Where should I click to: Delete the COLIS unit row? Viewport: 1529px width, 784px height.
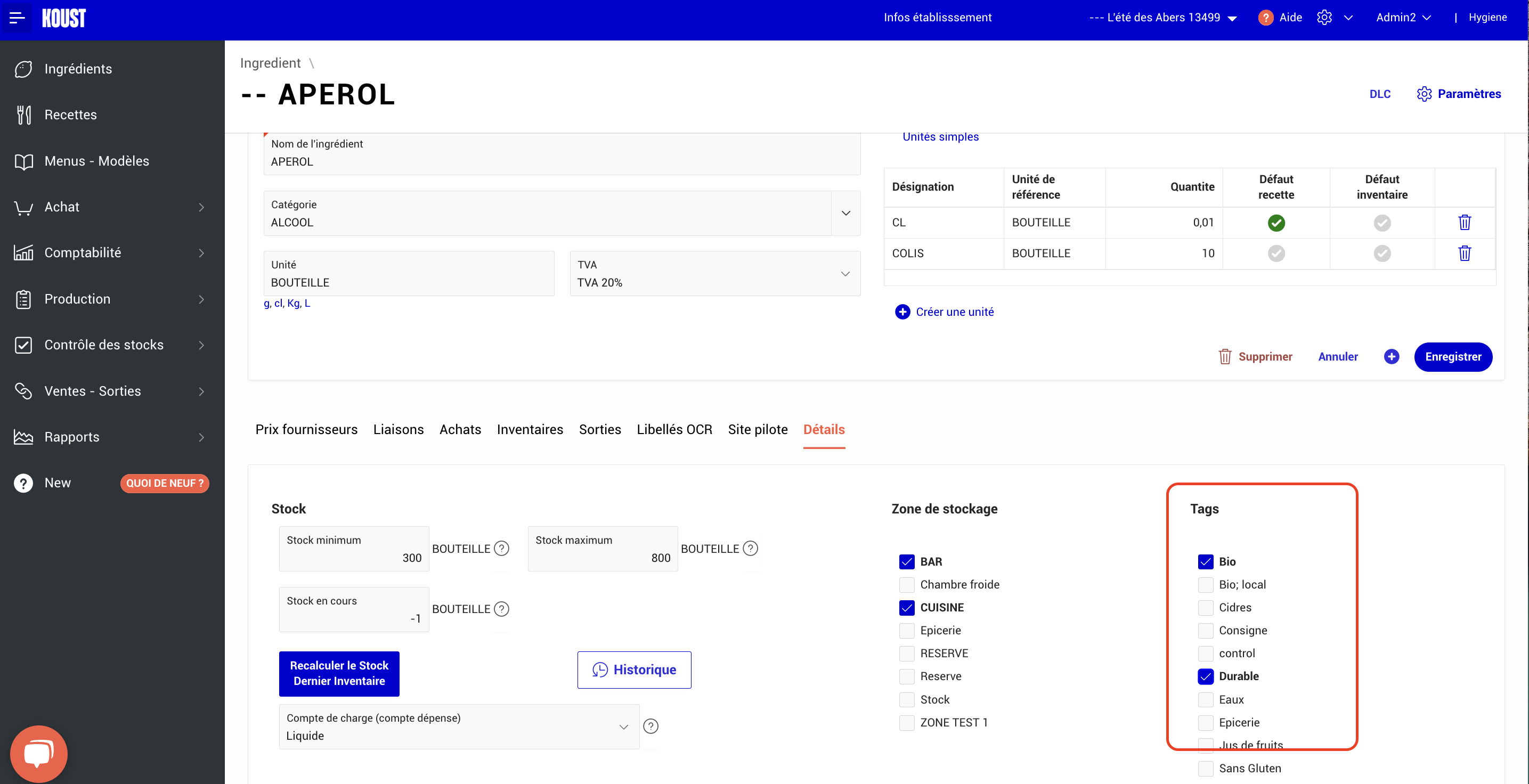pyautogui.click(x=1465, y=254)
